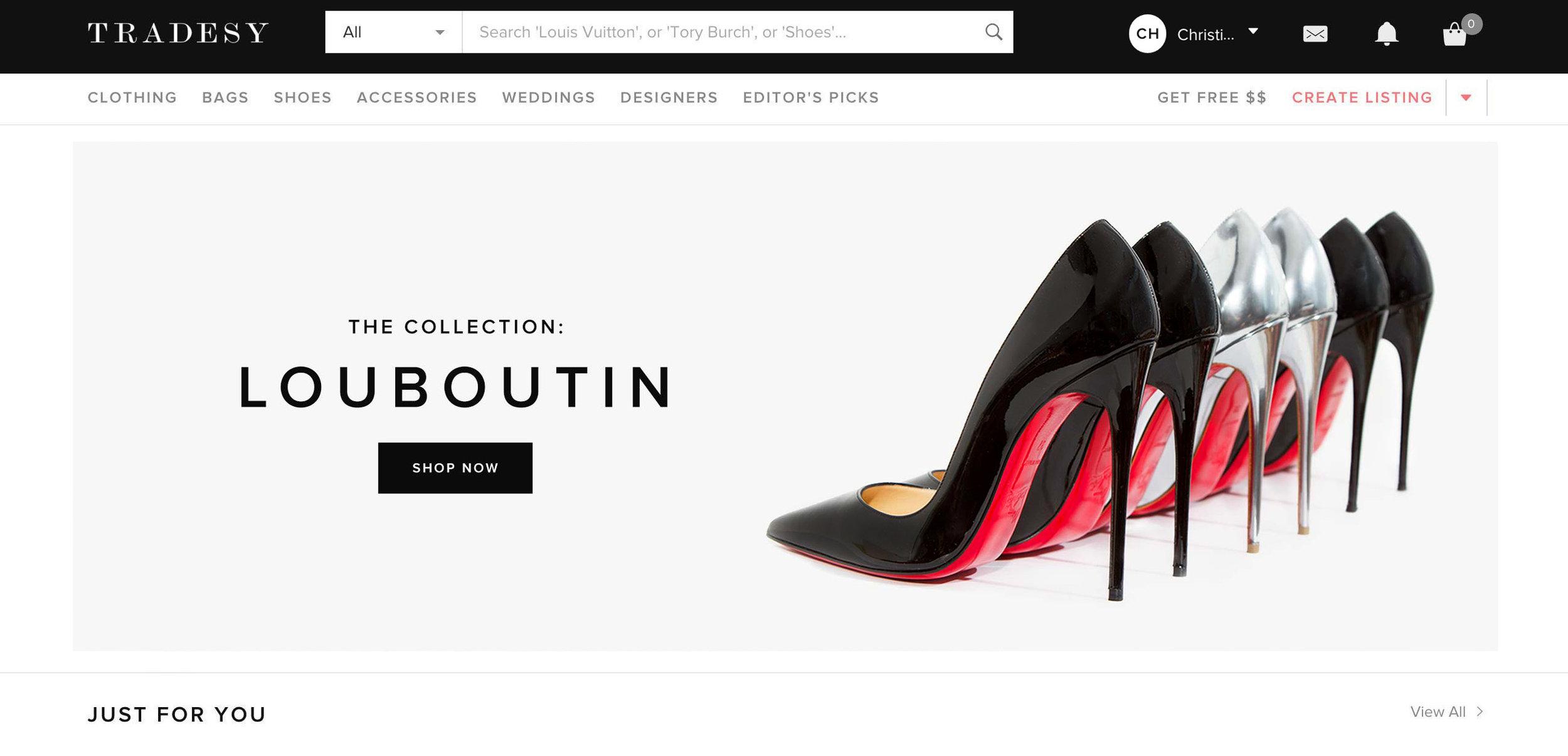
Task: Click the cart count badge showing 0
Action: click(1471, 24)
